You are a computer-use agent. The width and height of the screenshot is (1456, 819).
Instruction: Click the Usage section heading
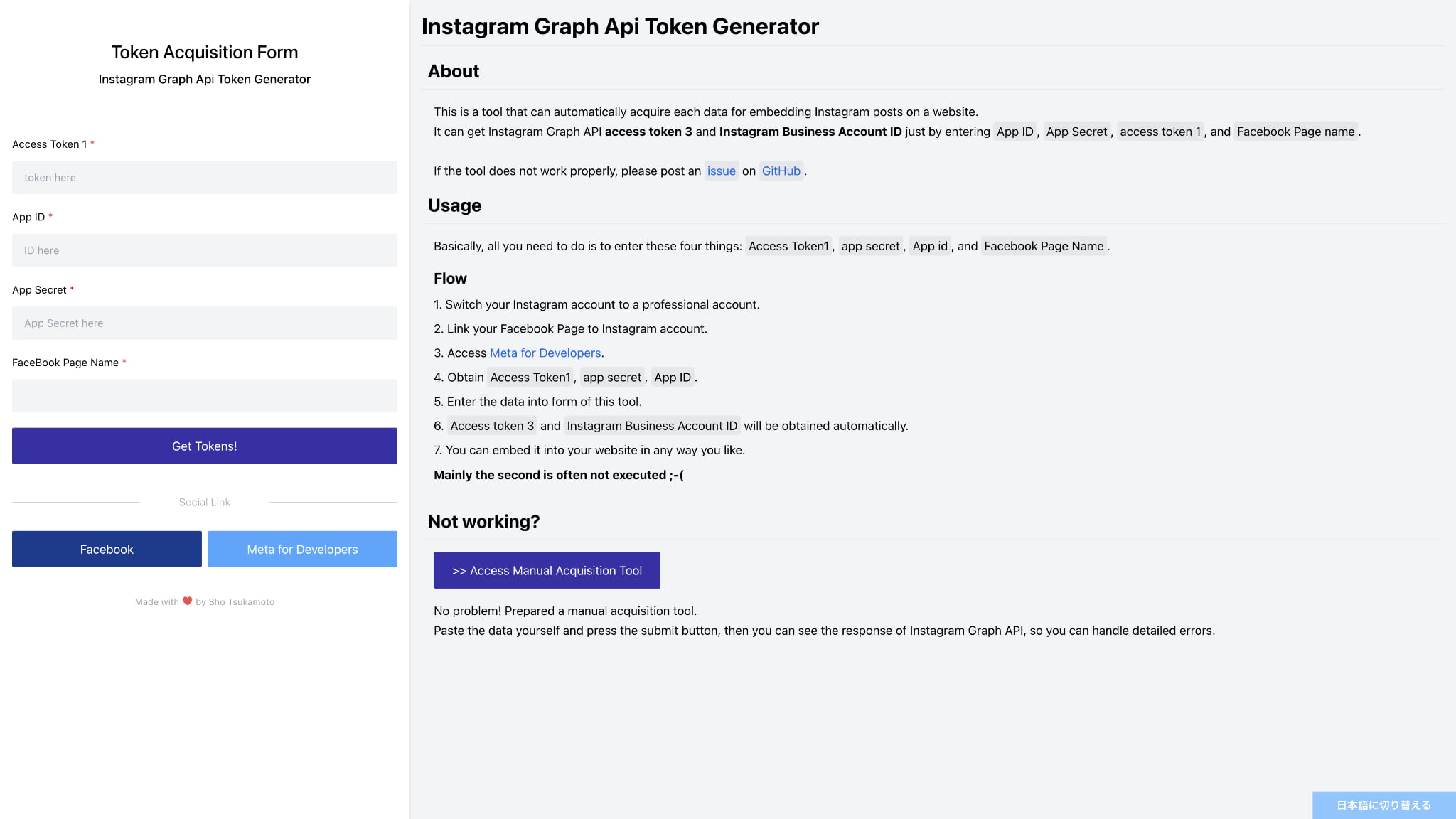point(454,205)
